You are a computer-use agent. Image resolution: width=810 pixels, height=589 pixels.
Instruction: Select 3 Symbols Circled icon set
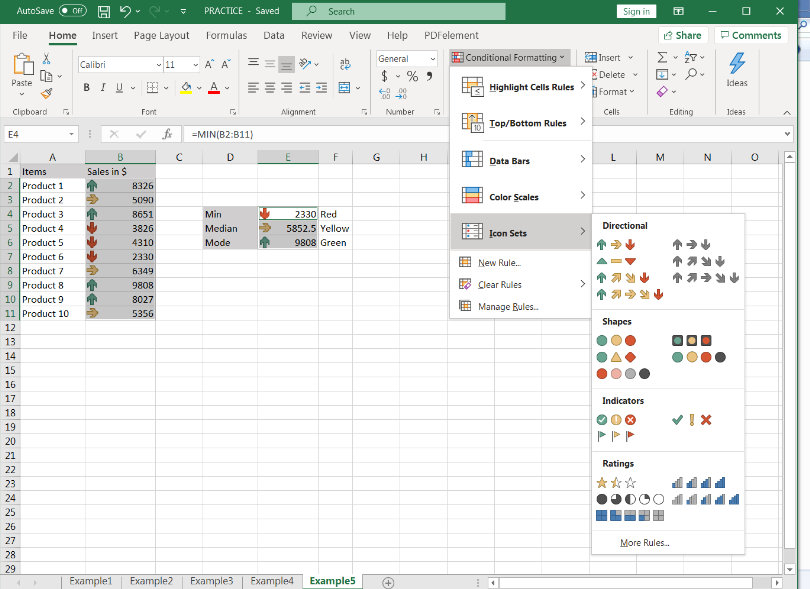pyautogui.click(x=616, y=420)
